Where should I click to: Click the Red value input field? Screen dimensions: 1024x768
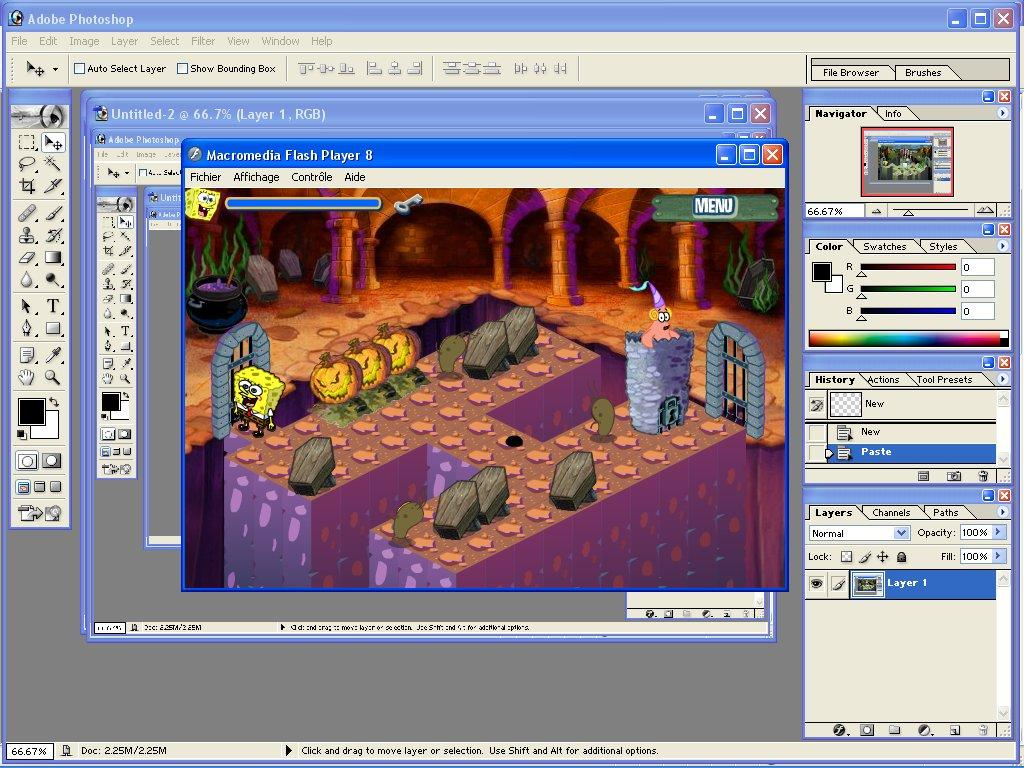977,267
